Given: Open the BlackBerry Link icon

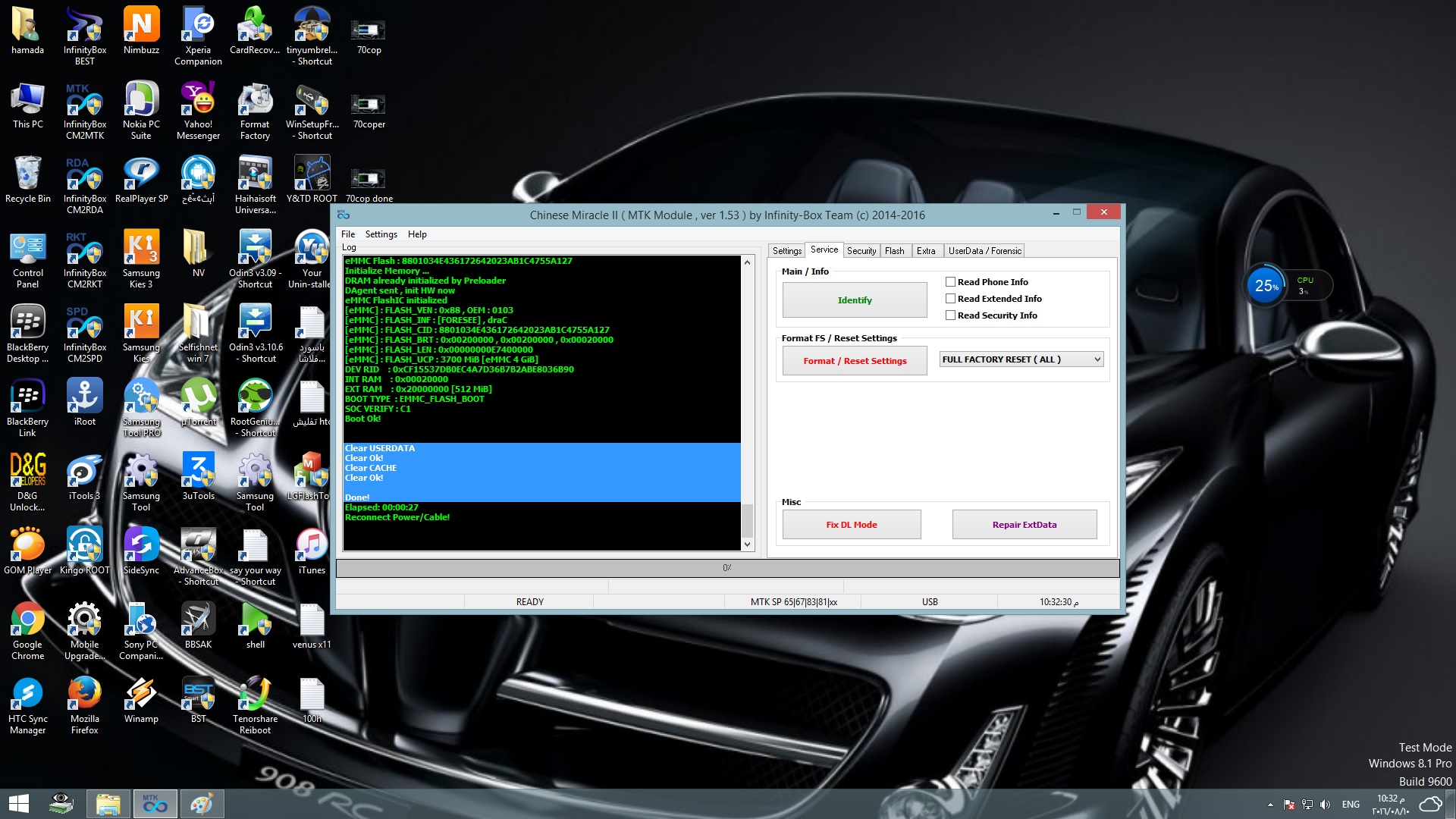Looking at the screenshot, I should point(28,407).
